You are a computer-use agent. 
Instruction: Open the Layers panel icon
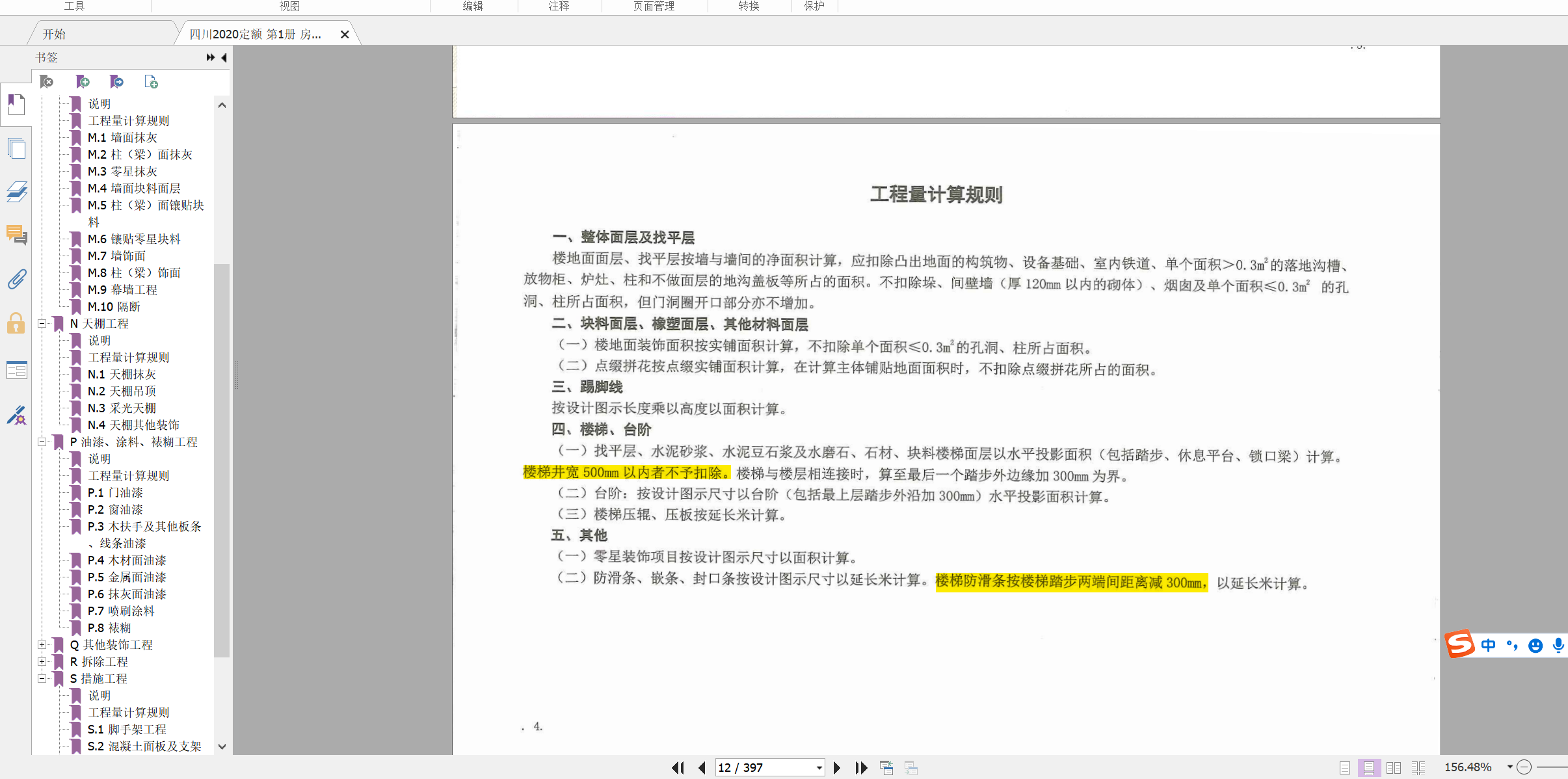[x=16, y=192]
